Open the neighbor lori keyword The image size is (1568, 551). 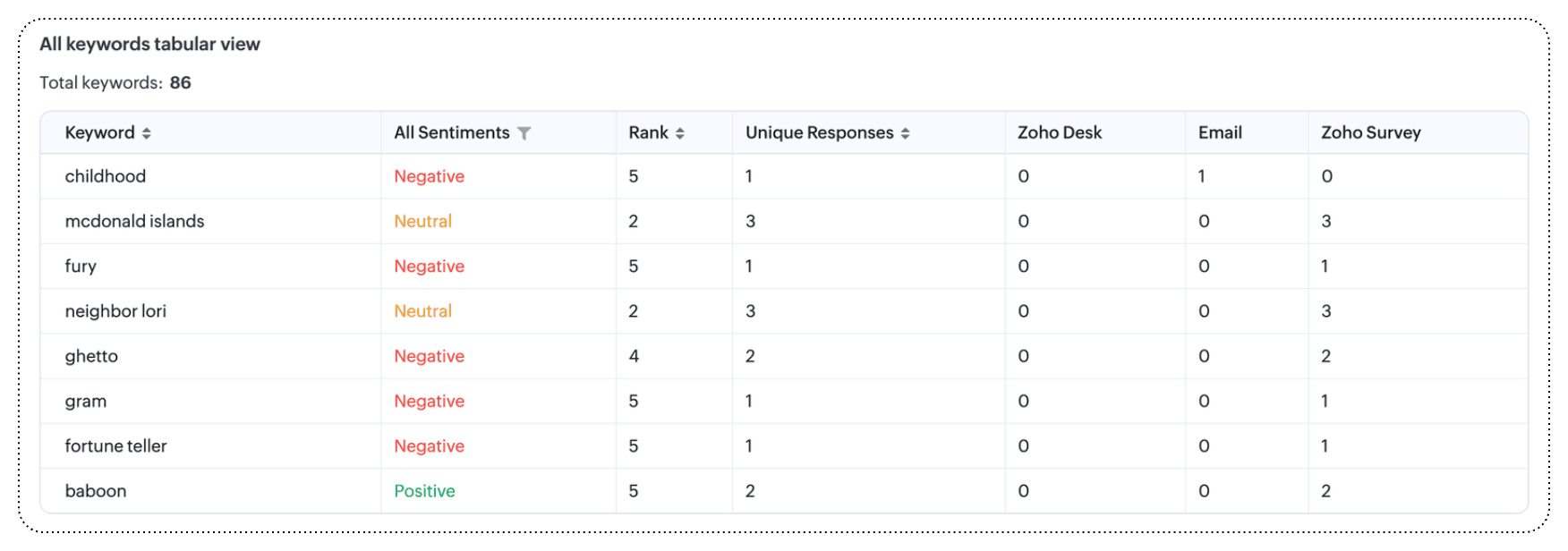tap(115, 311)
